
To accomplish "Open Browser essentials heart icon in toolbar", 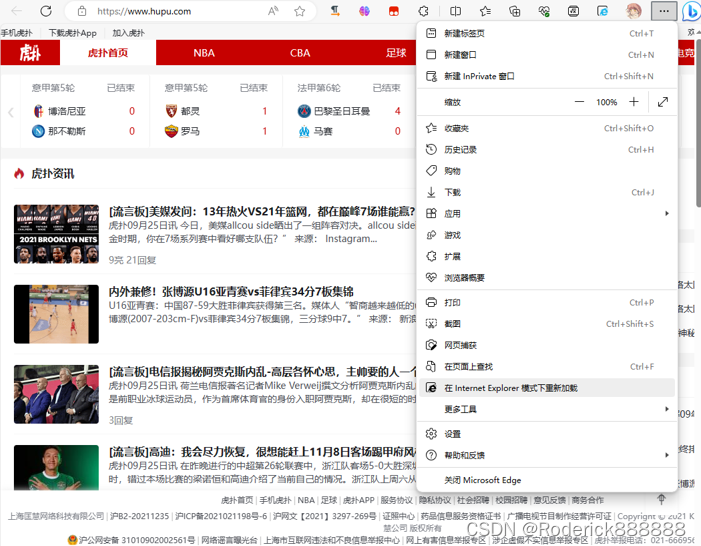I will click(544, 11).
